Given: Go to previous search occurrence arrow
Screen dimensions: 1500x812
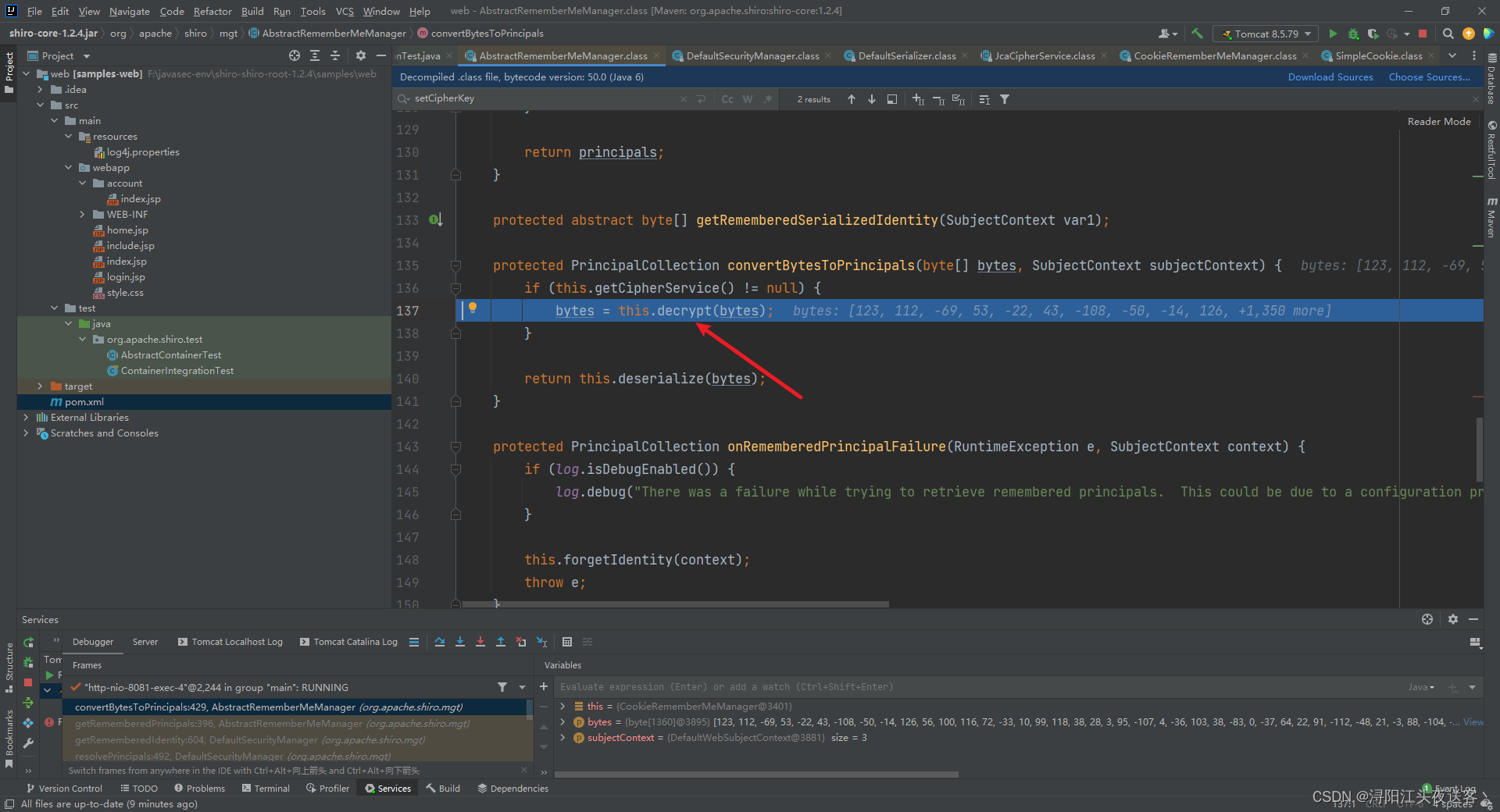Looking at the screenshot, I should coord(852,99).
